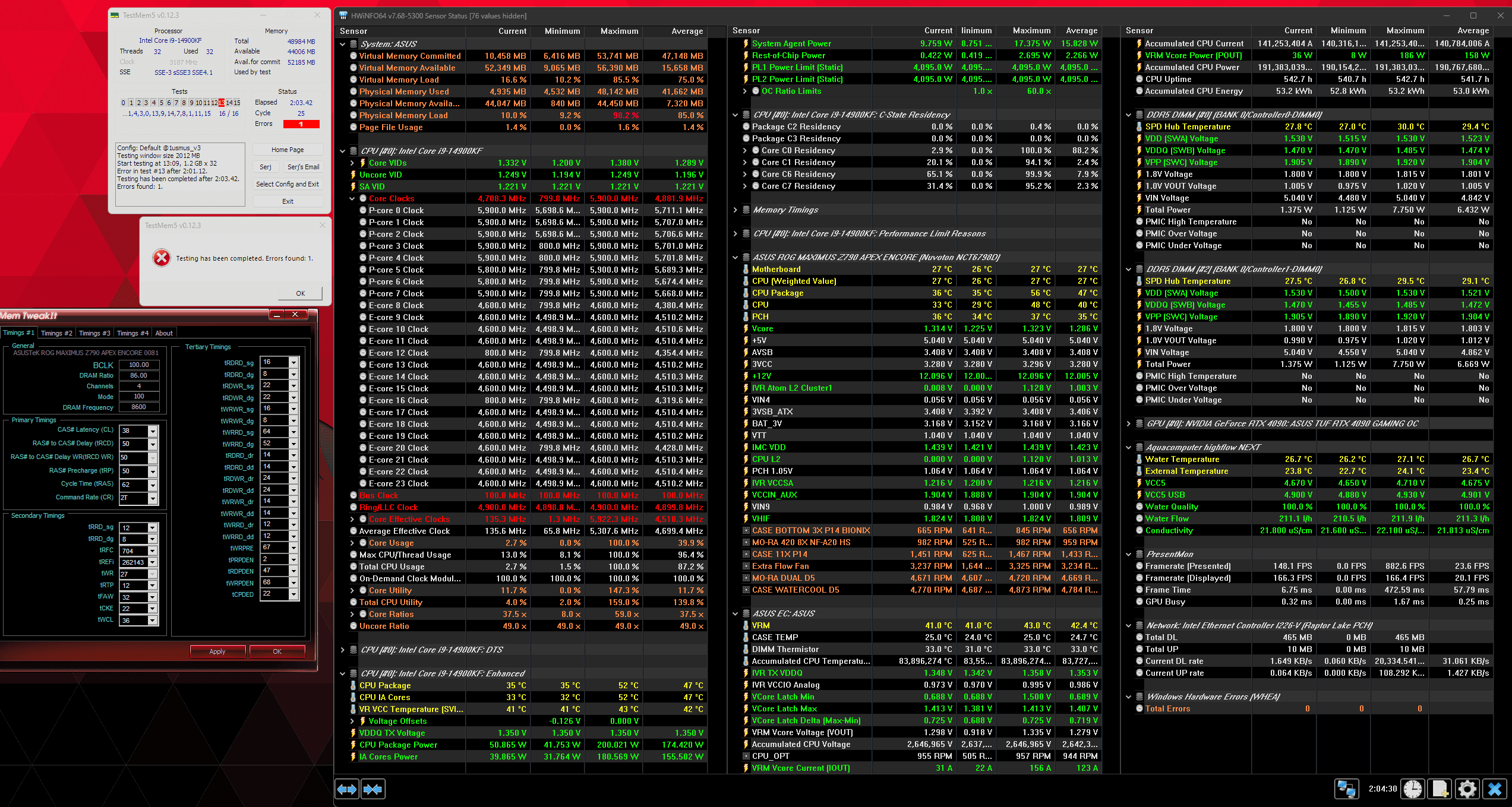Expand Core Effective Clocks

[352, 519]
